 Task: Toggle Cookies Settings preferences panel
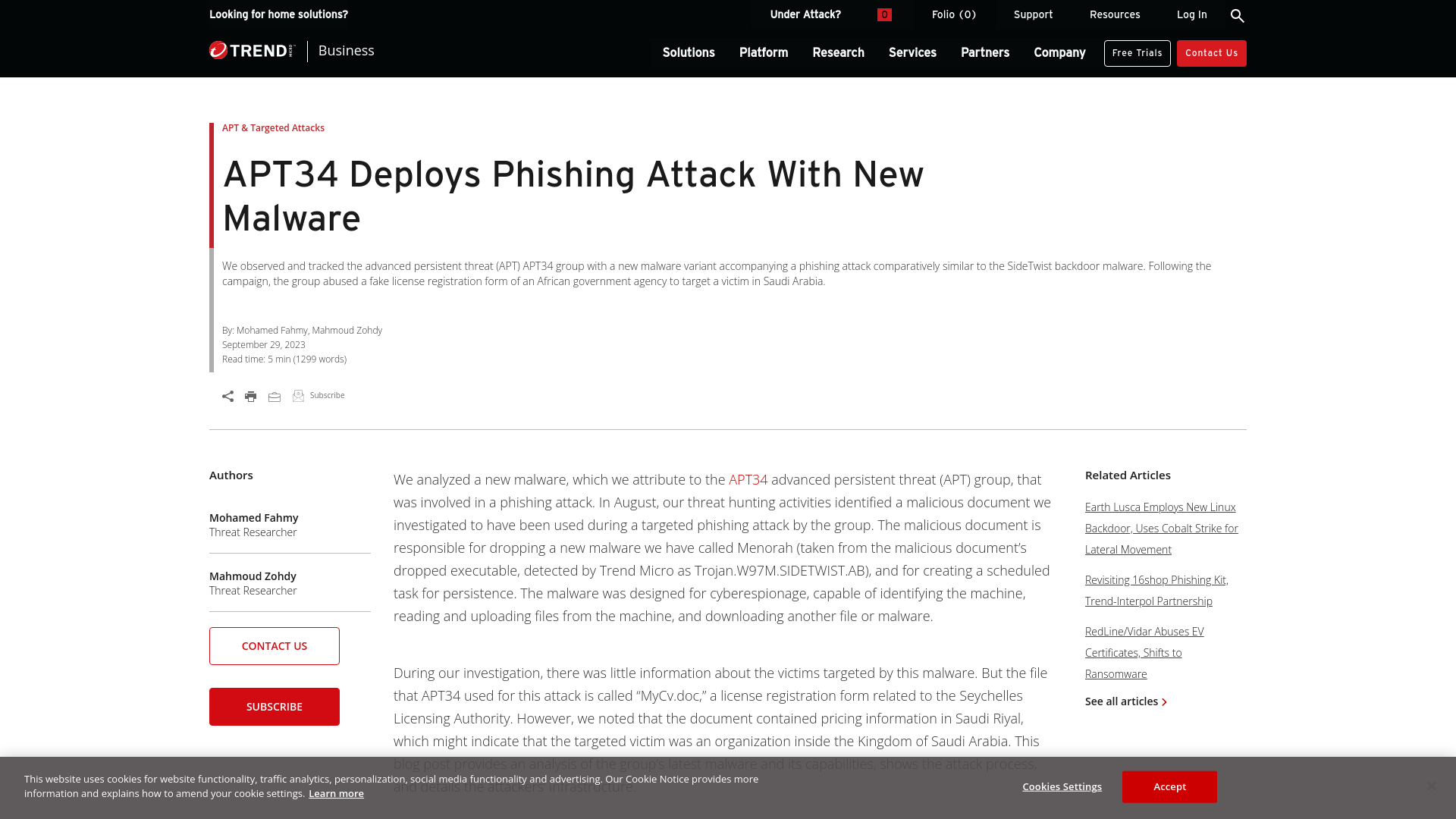[x=1062, y=786]
